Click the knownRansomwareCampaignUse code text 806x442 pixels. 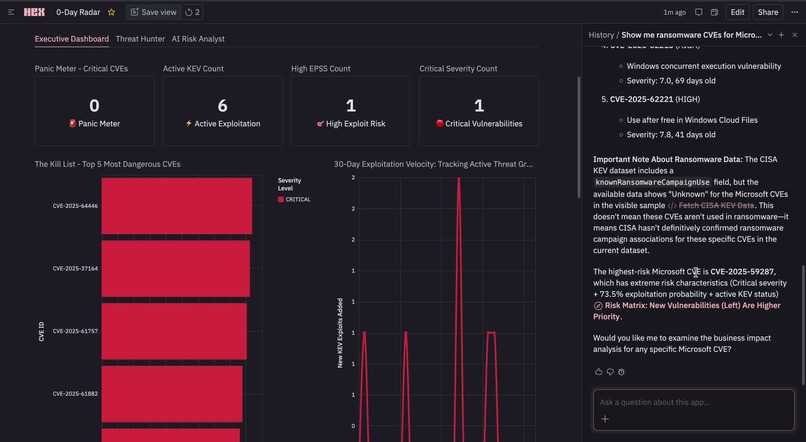[652, 182]
